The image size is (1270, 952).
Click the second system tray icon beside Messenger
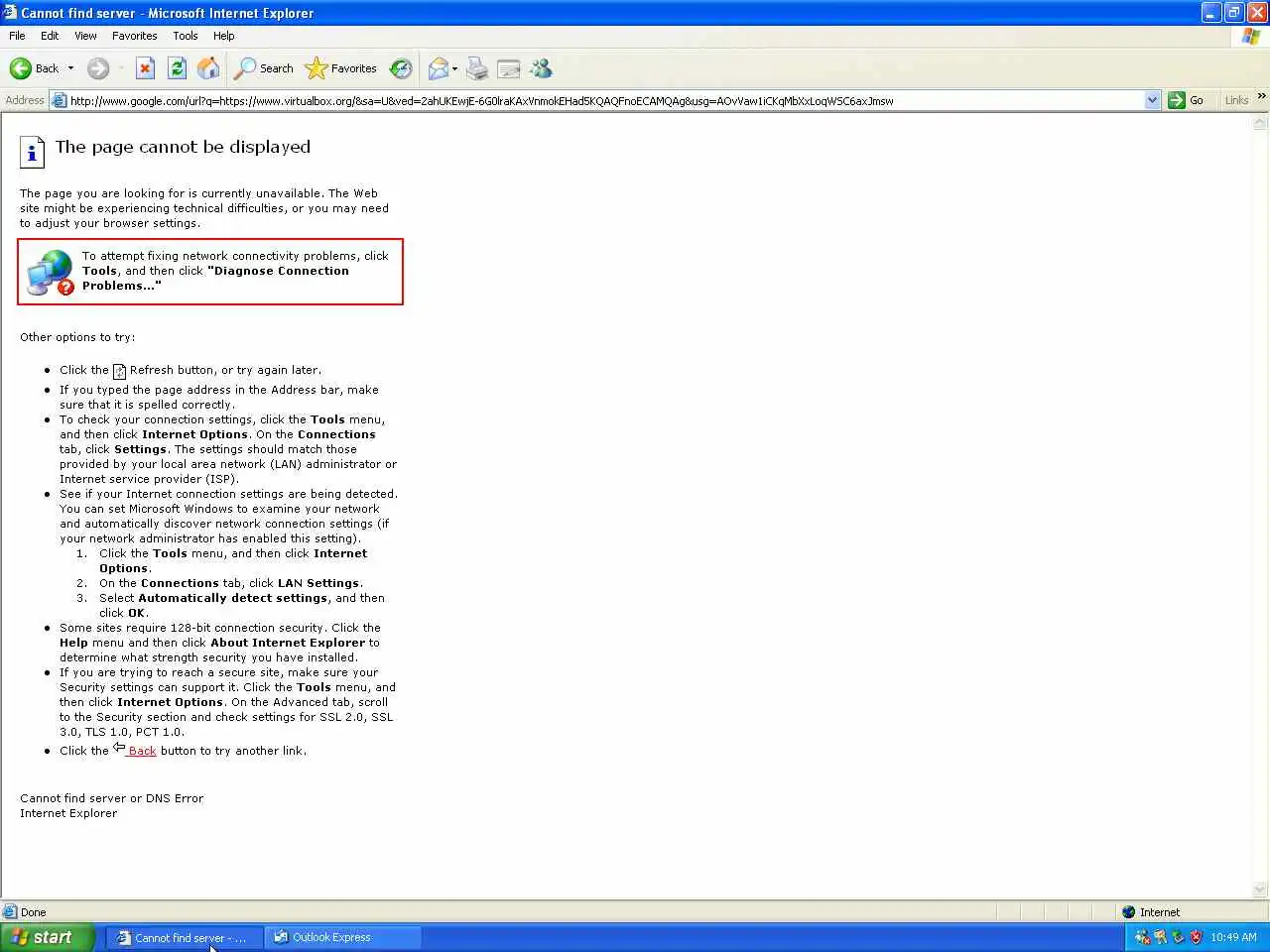coord(1160,937)
